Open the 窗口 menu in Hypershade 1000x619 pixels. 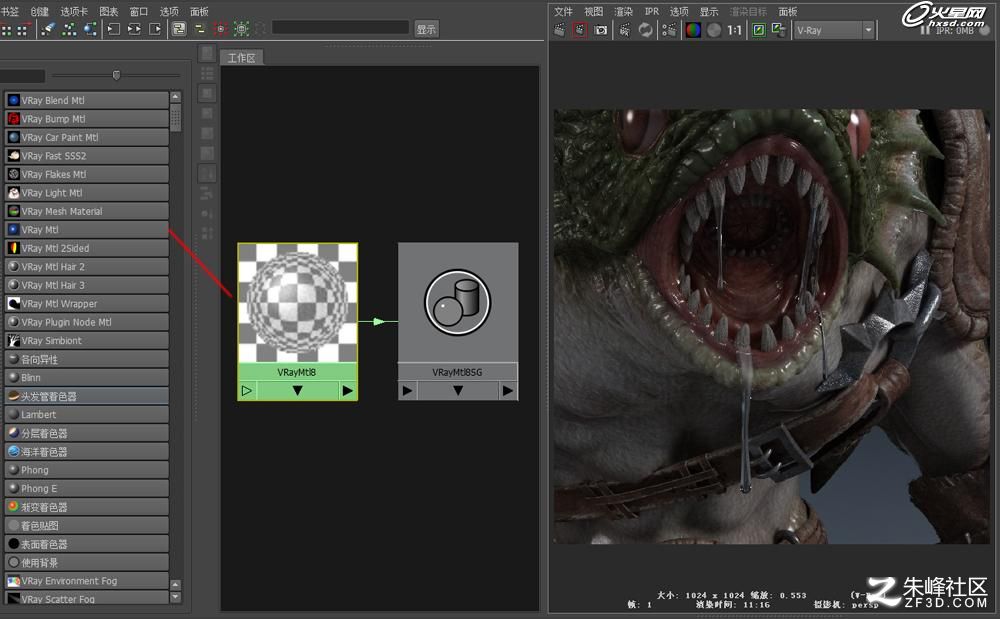(x=138, y=11)
